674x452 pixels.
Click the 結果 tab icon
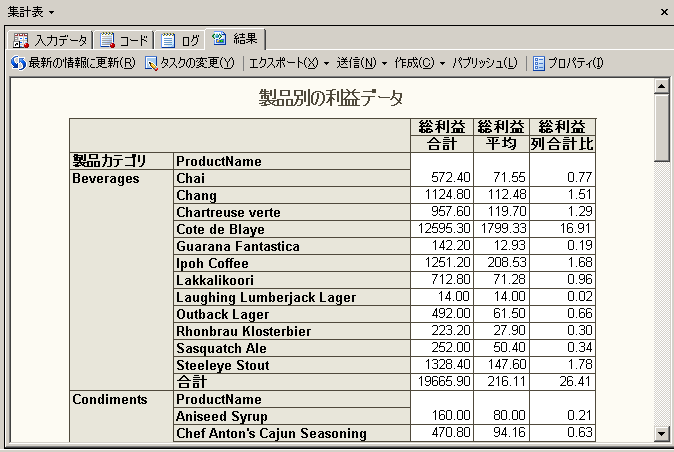(219, 40)
